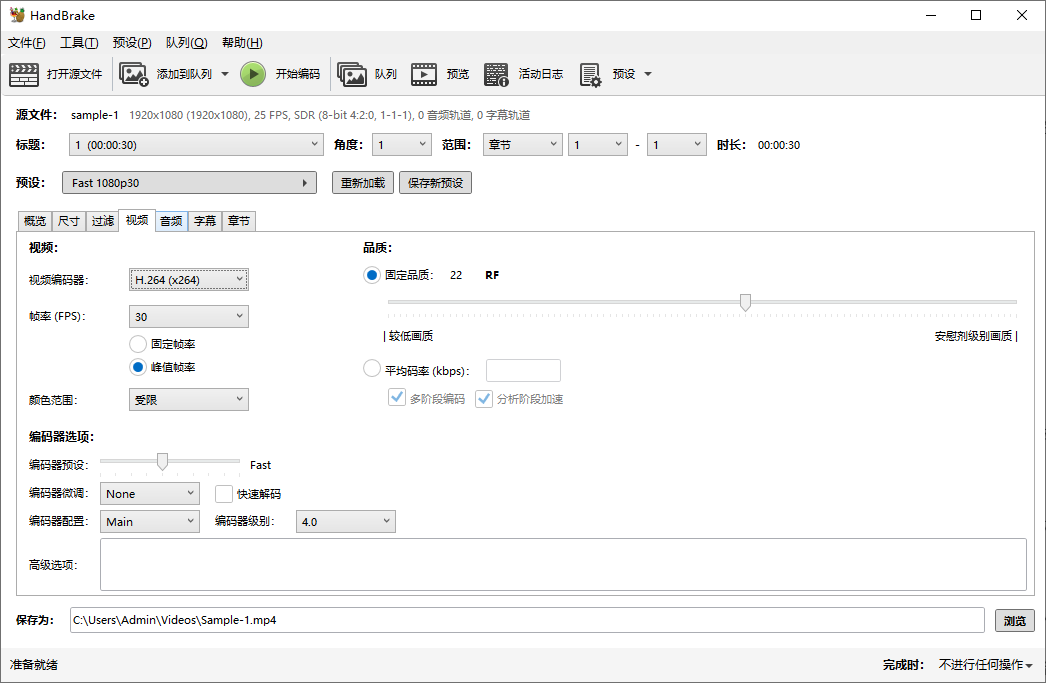1046x683 pixels.
Task: Open the video encoder H.264 (x264) dropdown
Action: [189, 279]
